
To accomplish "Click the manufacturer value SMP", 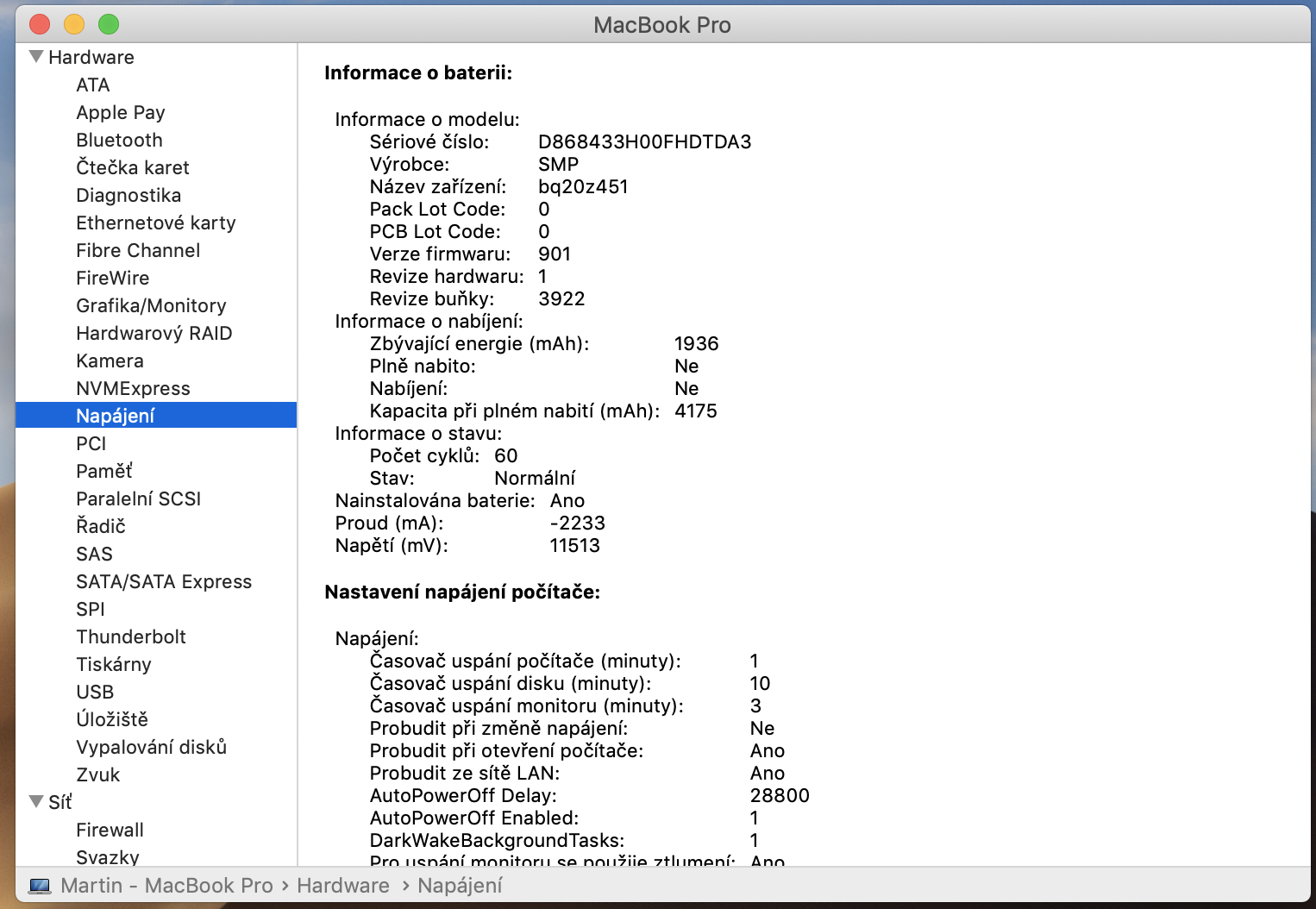I will tap(559, 164).
